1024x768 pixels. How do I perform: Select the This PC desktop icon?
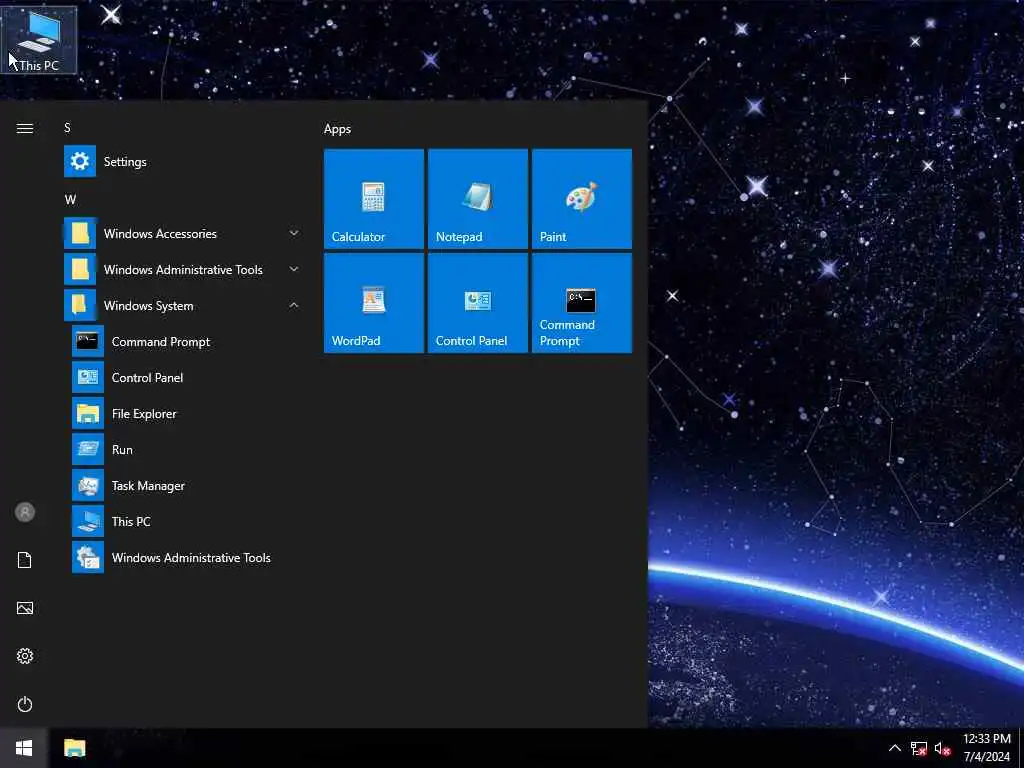tap(39, 40)
